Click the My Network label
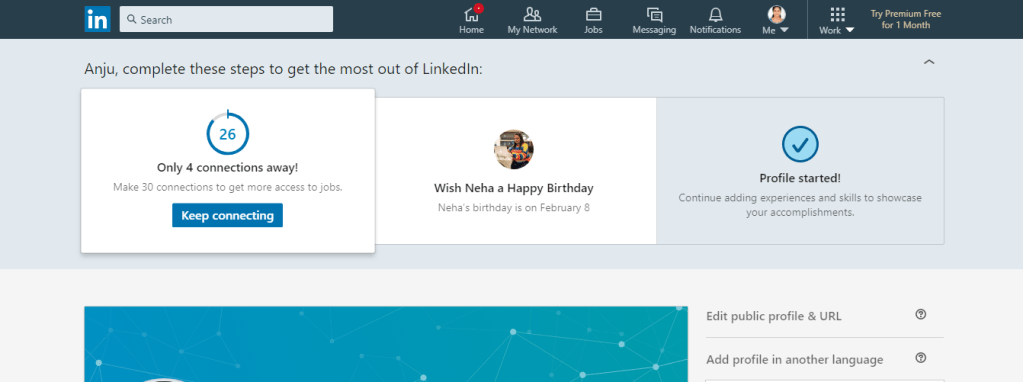 [532, 30]
